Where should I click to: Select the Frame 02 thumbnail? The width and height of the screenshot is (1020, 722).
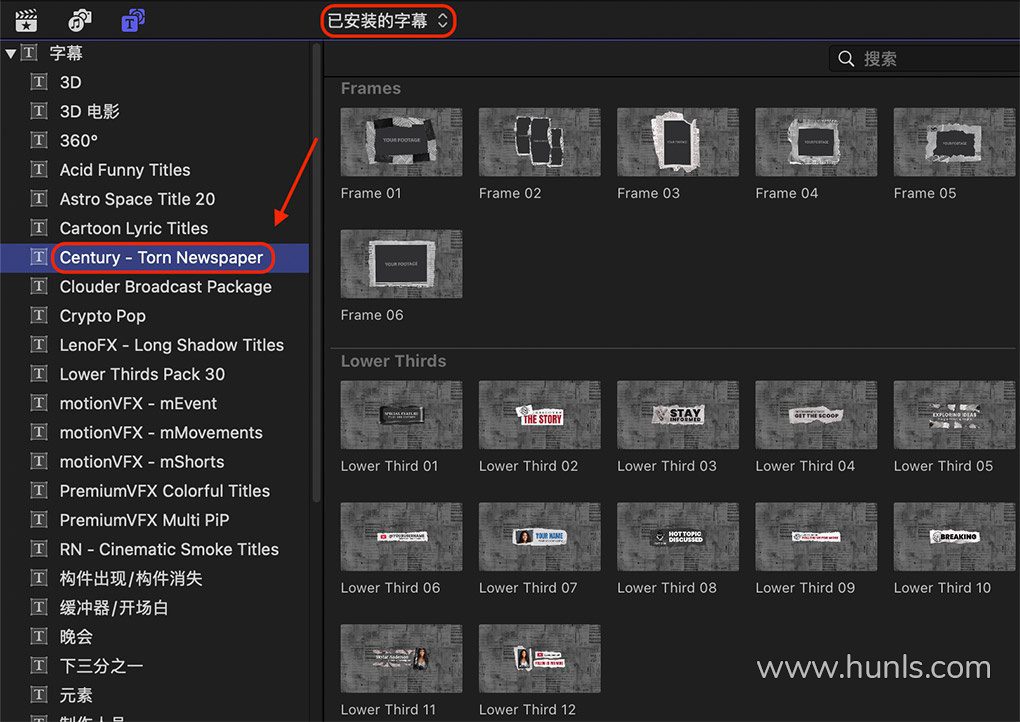pyautogui.click(x=540, y=142)
